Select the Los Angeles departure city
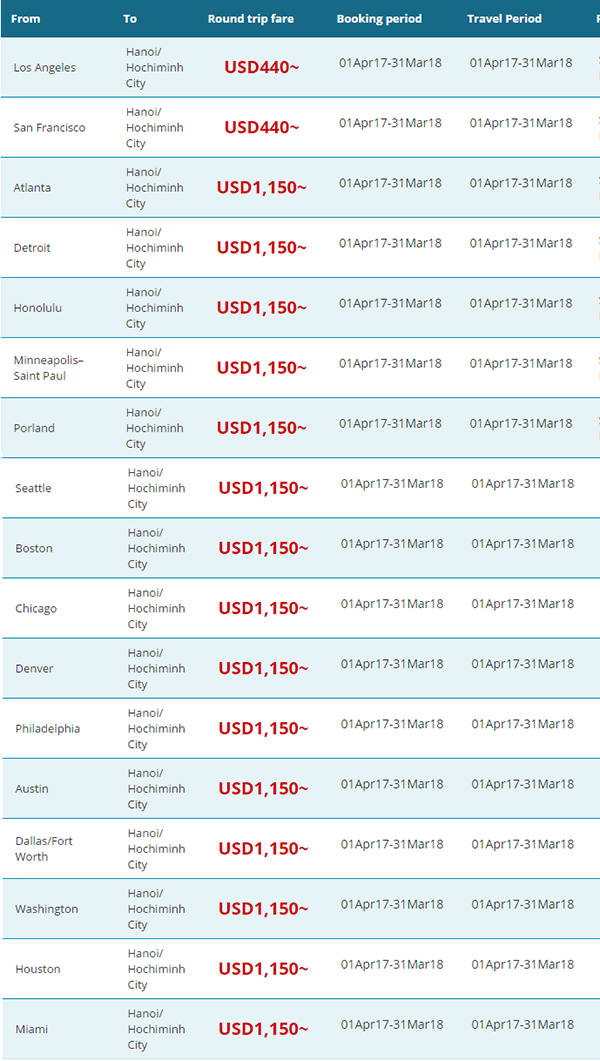 click(x=45, y=68)
